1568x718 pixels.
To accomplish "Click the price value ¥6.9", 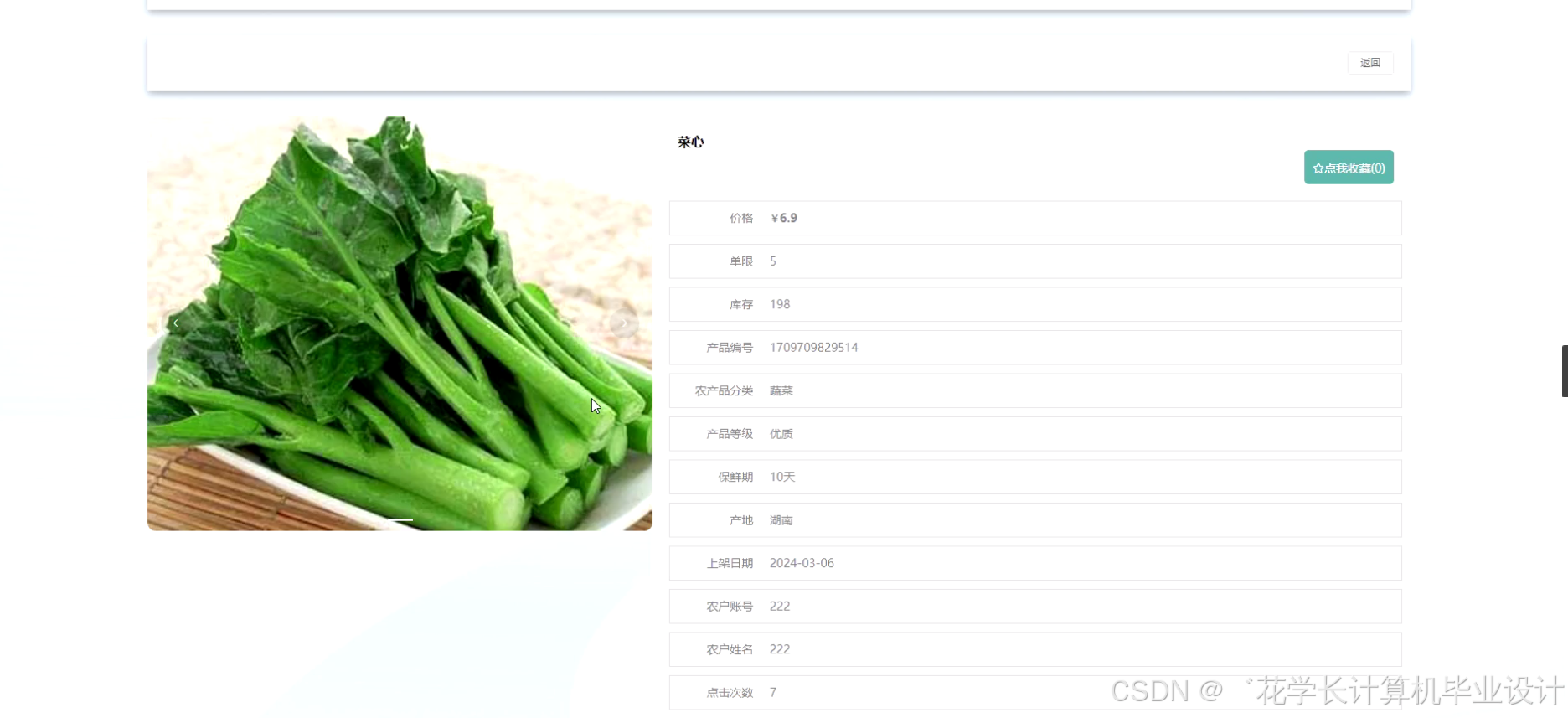I will pos(784,218).
